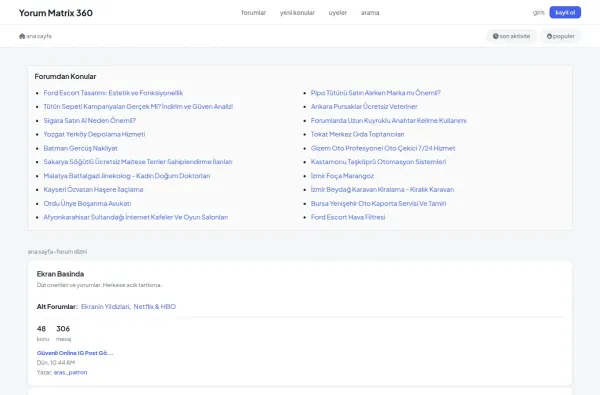
Task: Click the flame icon in populer
Action: (549, 36)
